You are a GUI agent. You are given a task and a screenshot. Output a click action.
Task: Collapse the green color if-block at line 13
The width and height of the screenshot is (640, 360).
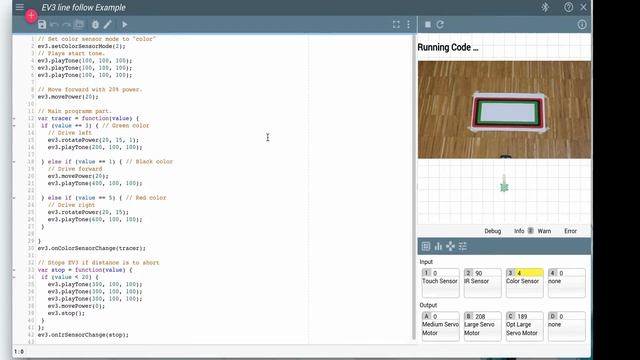(14, 126)
